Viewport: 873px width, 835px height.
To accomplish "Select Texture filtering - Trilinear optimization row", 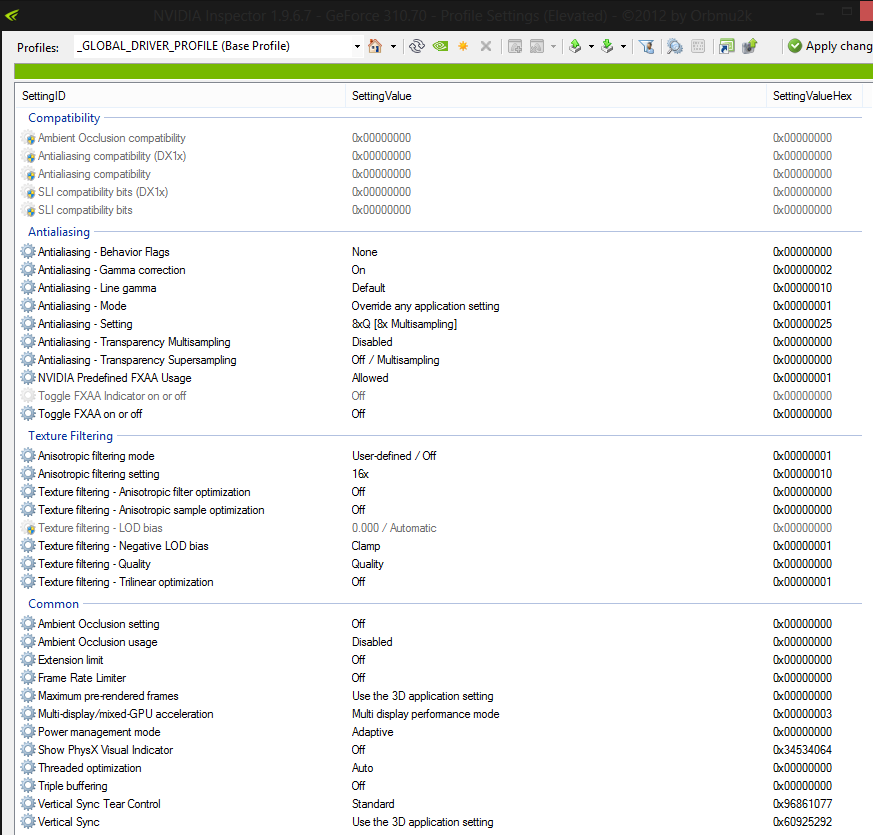I will (x=440, y=582).
